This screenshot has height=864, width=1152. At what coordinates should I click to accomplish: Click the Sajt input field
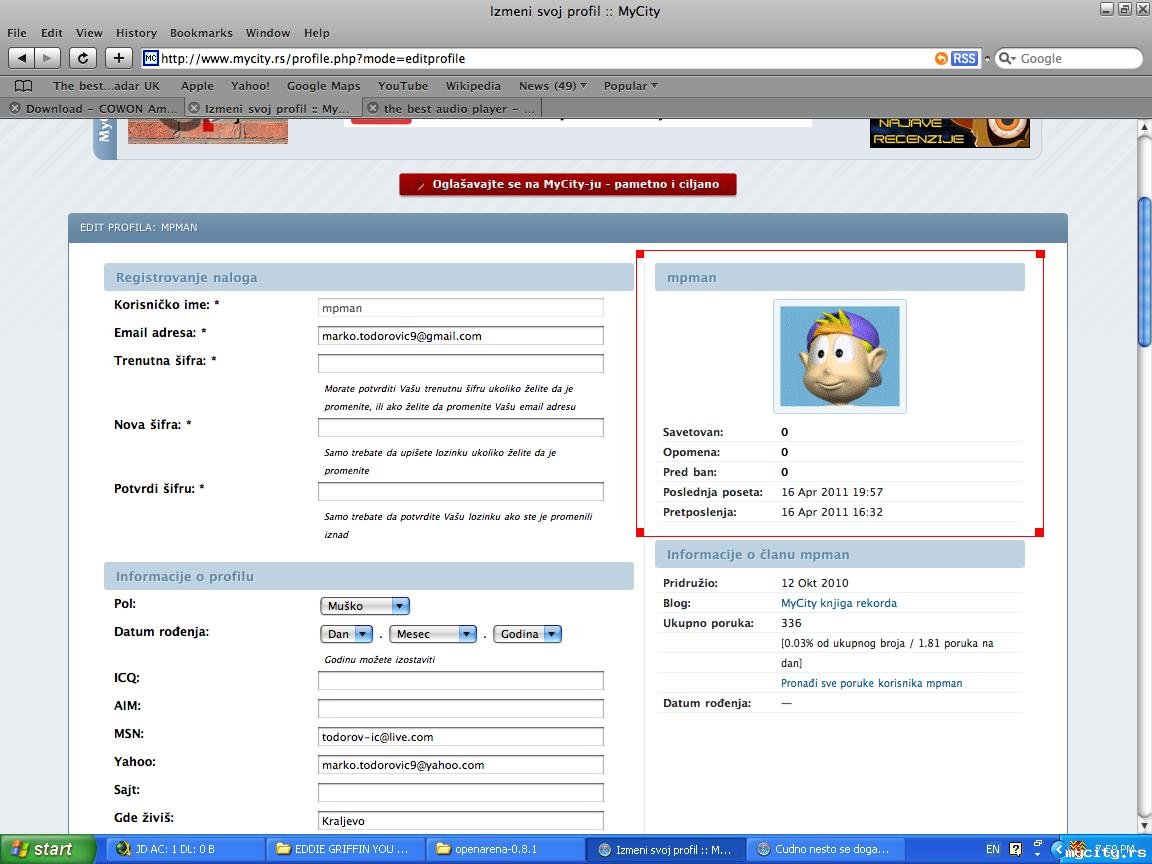(461, 793)
